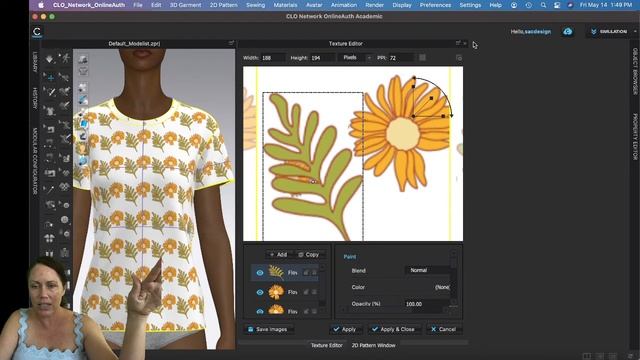The height and width of the screenshot is (360, 640).
Task: Pop out the 3D garment window panel
Action: (x=231, y=43)
